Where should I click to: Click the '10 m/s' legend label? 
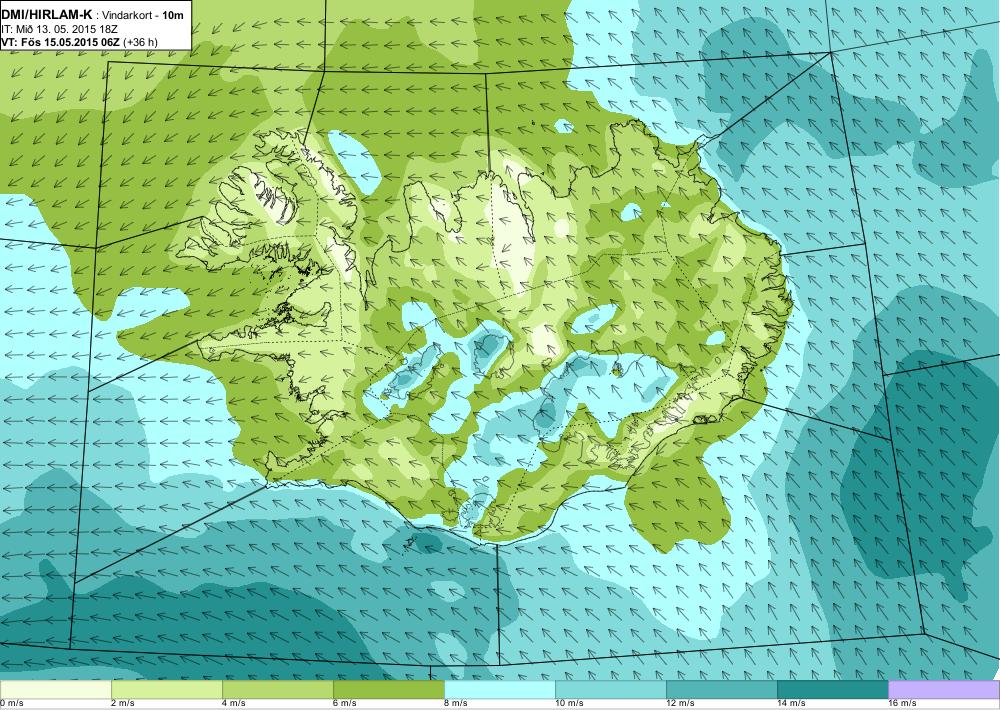point(569,704)
